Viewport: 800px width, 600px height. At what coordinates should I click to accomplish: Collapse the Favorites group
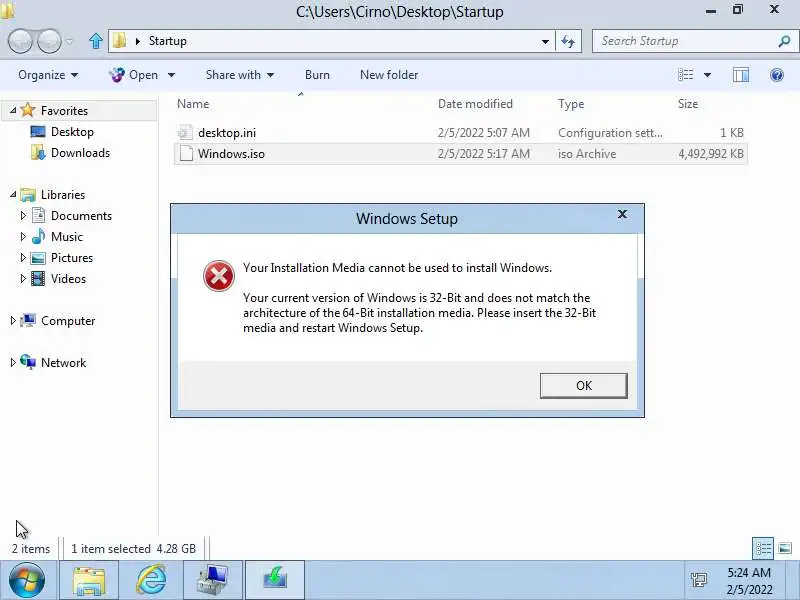click(13, 110)
